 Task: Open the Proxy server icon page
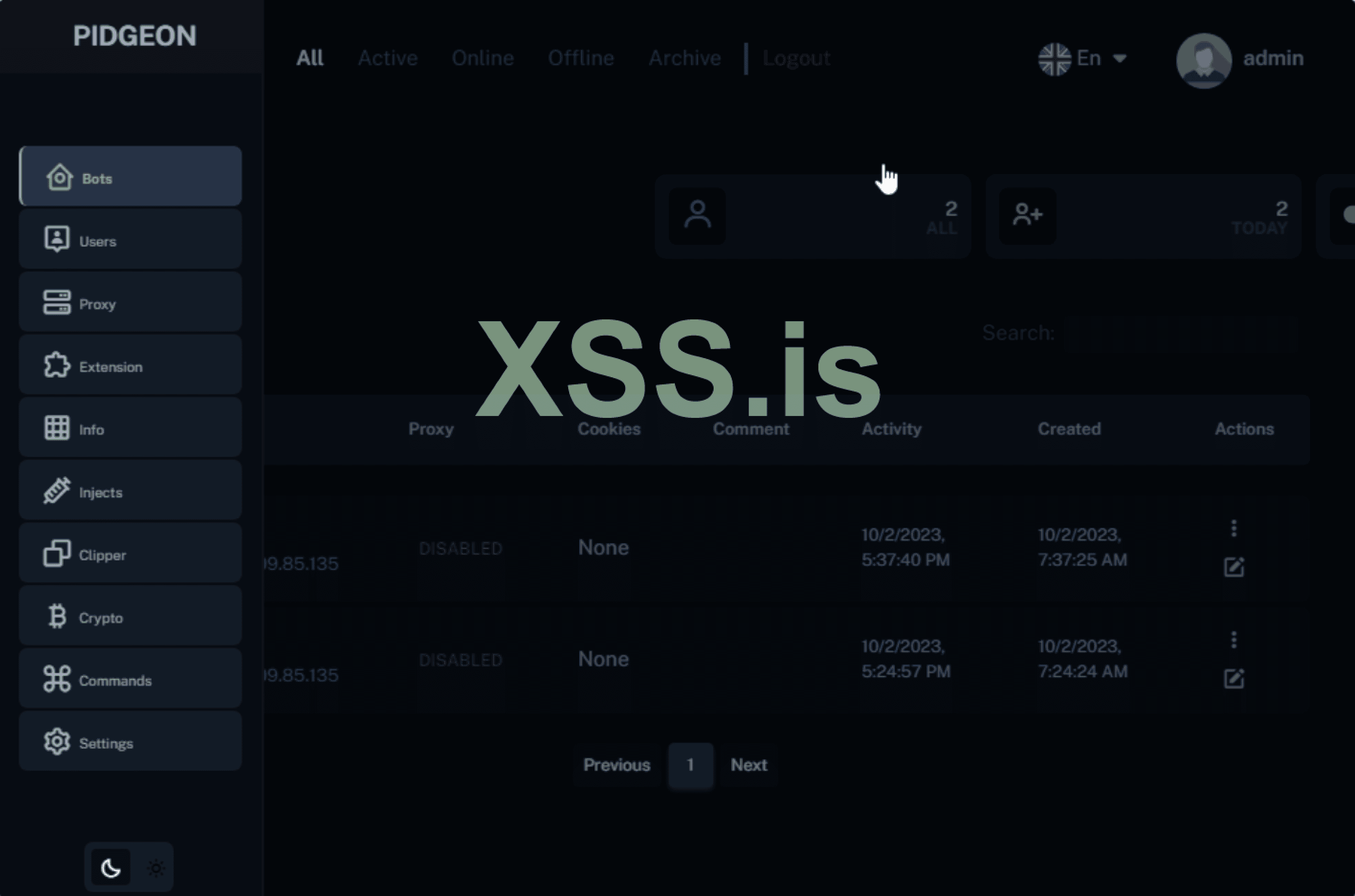coord(56,302)
